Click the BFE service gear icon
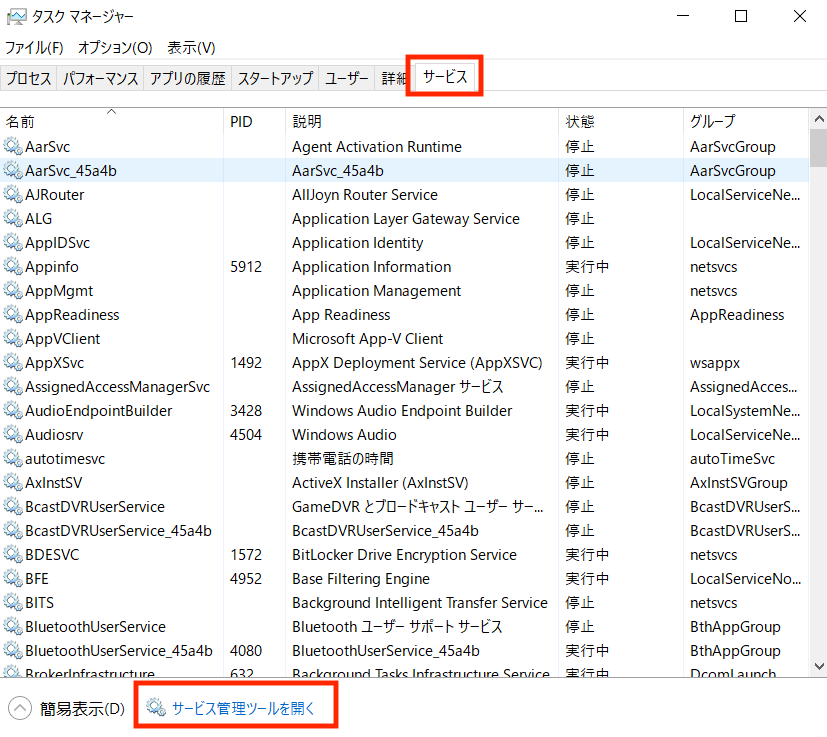This screenshot has height=737, width=827. 14,578
